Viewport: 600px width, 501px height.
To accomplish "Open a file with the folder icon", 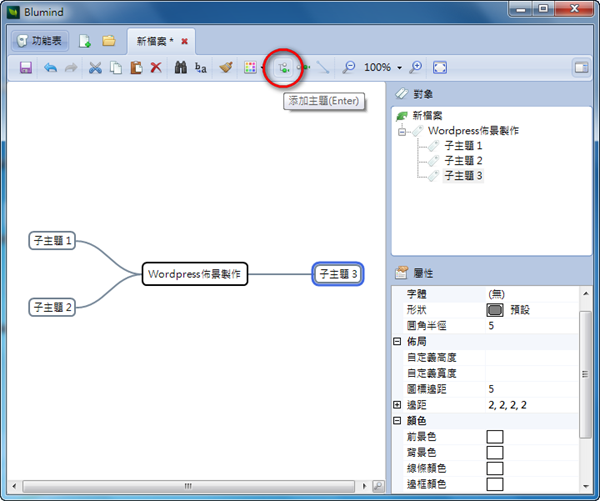I will (109, 40).
